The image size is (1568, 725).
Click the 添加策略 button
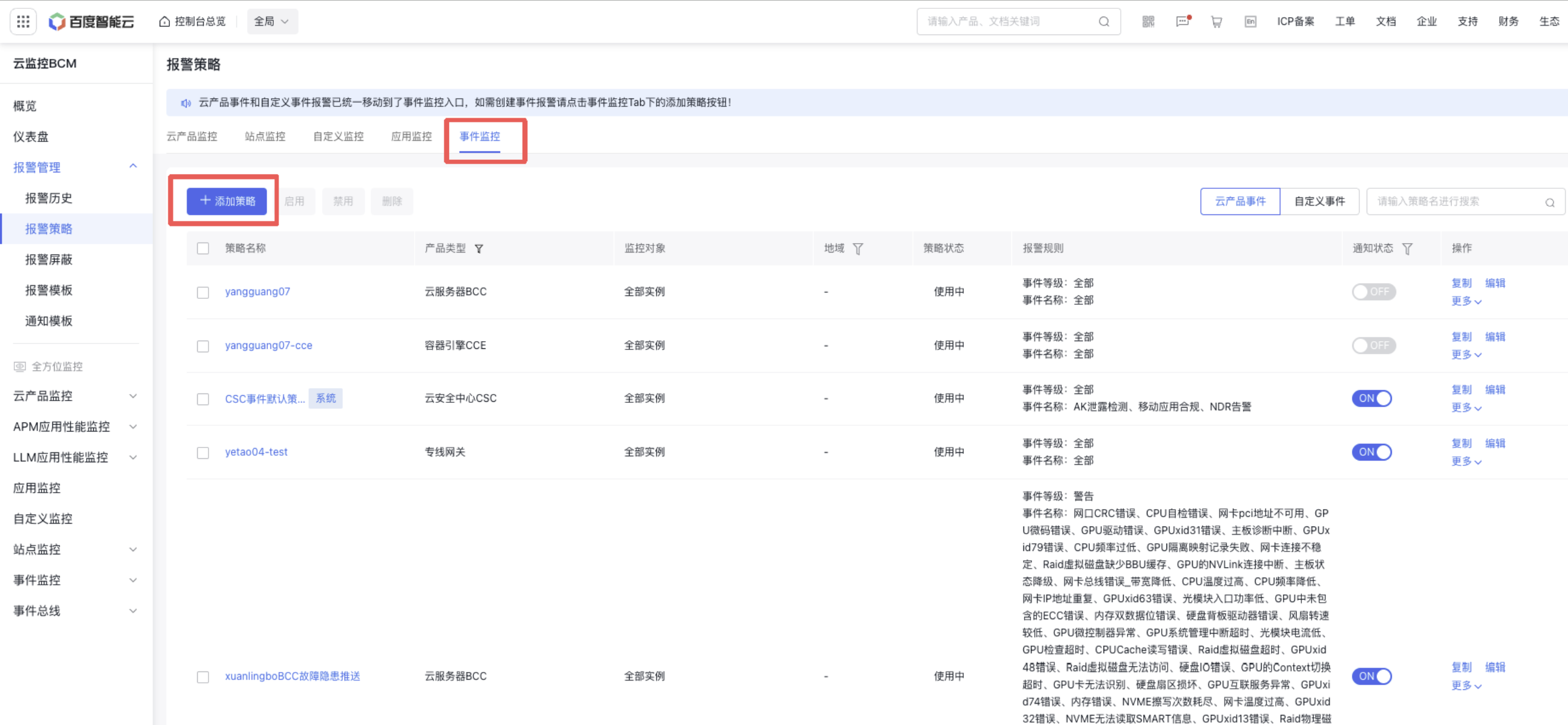click(x=226, y=201)
